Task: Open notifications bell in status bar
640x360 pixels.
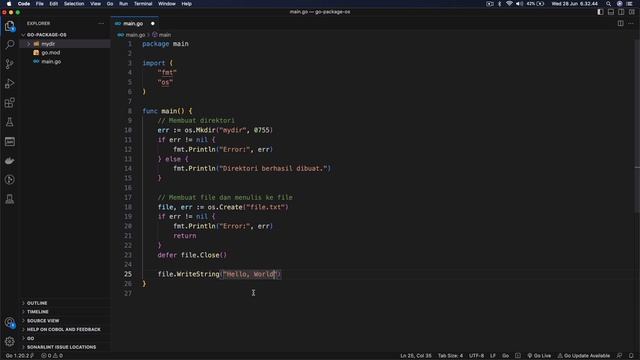Action: [x=631, y=356]
